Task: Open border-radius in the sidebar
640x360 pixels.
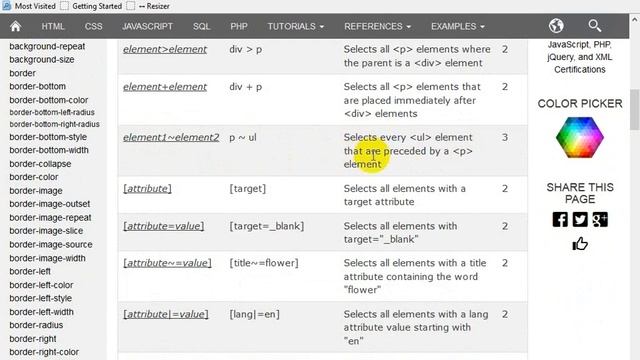Action: click(36, 325)
